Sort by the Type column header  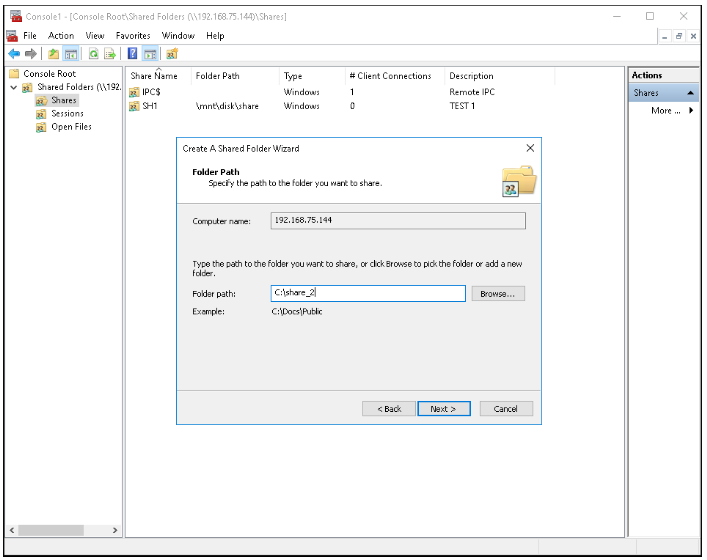click(x=293, y=76)
